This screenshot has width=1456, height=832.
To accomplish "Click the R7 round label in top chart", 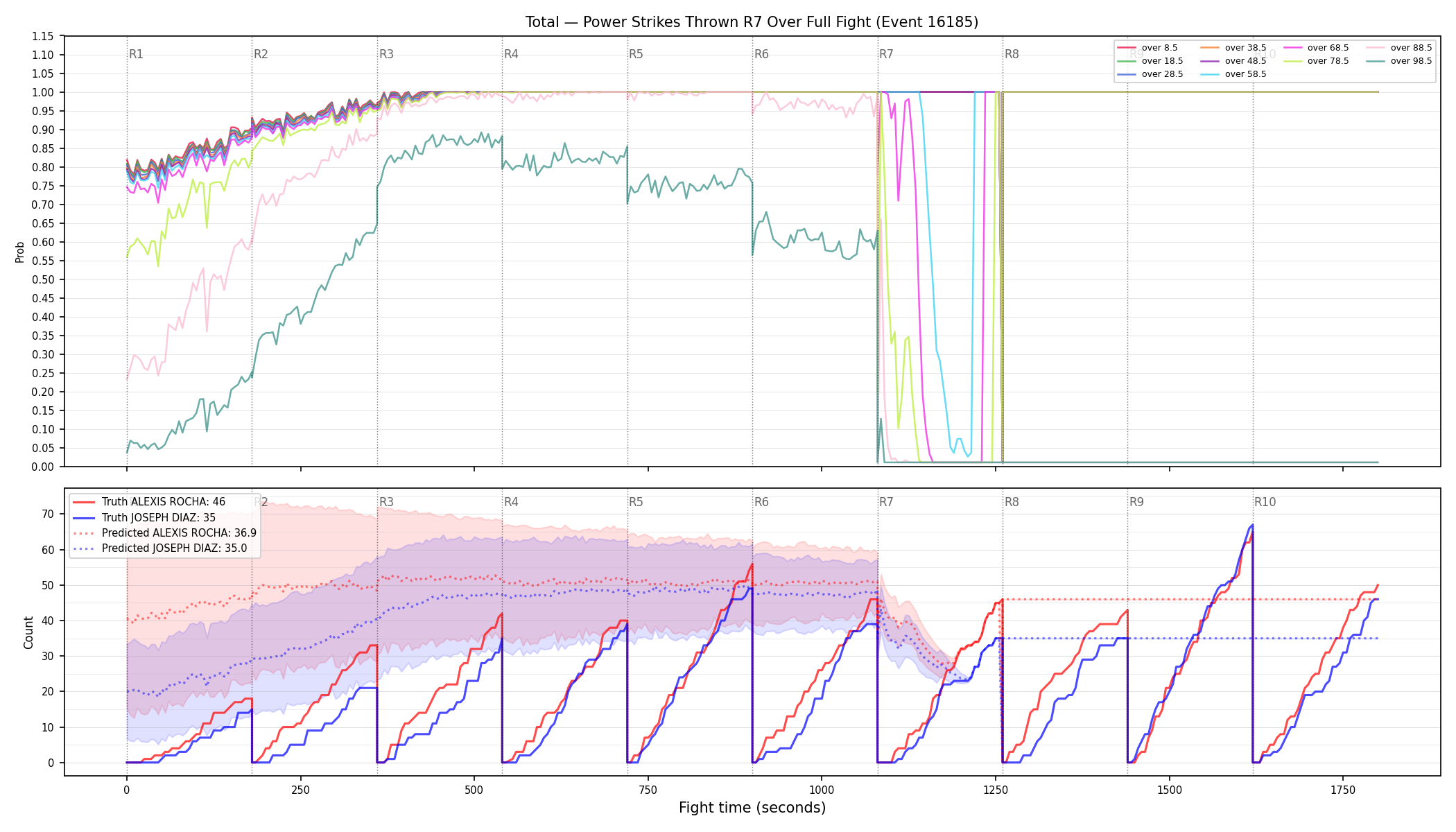I will 886,54.
